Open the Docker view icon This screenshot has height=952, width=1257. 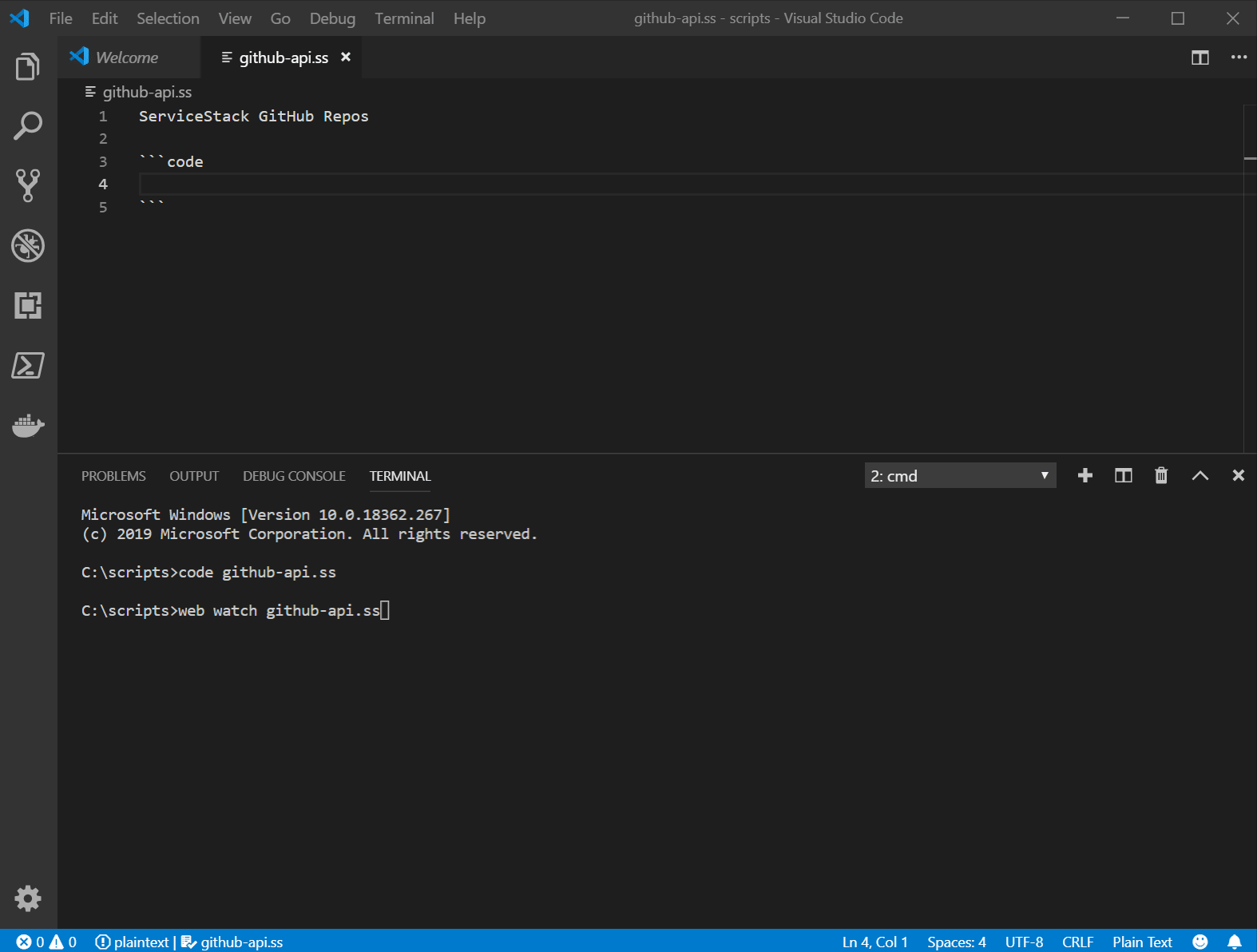(28, 426)
